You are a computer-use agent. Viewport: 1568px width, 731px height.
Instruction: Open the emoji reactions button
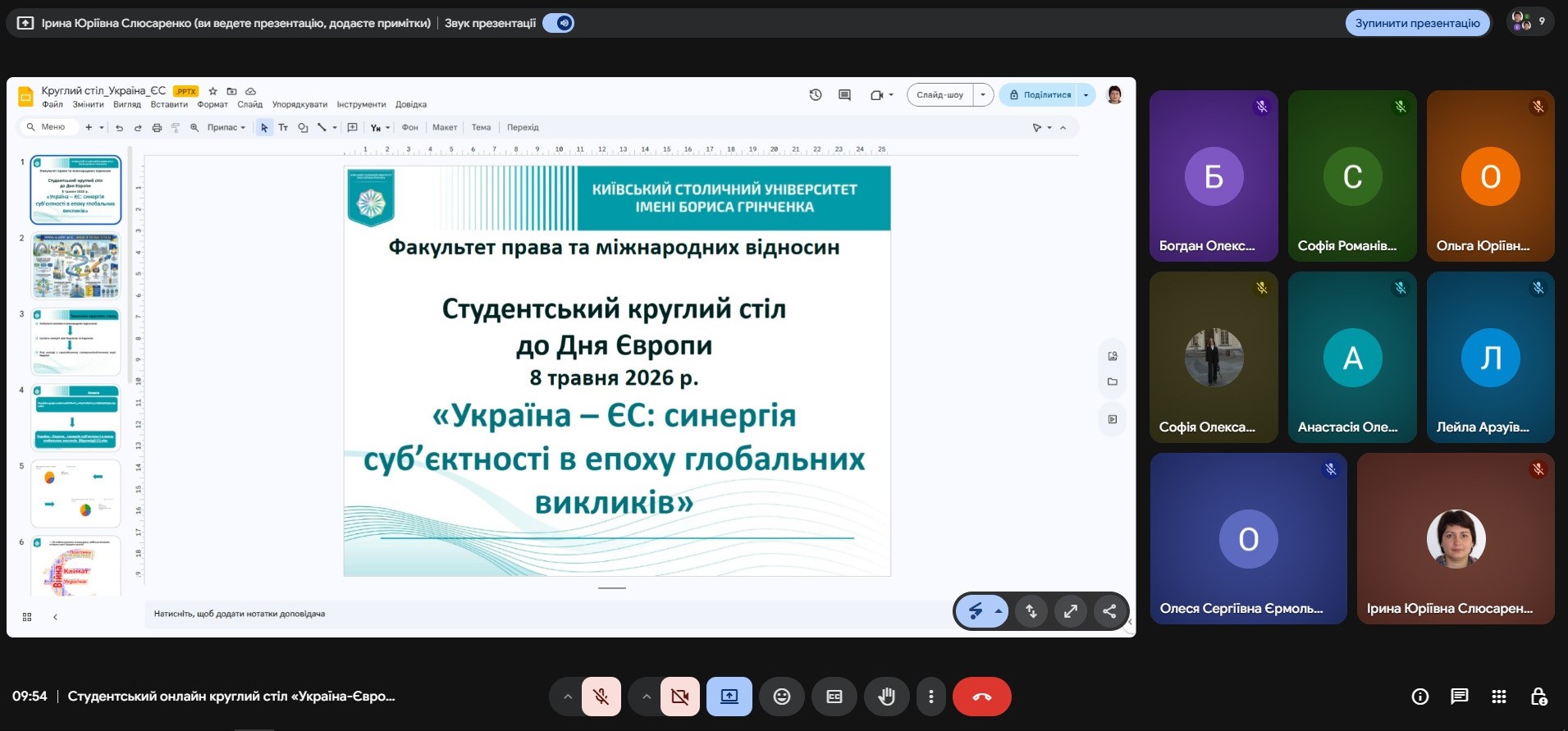(782, 697)
